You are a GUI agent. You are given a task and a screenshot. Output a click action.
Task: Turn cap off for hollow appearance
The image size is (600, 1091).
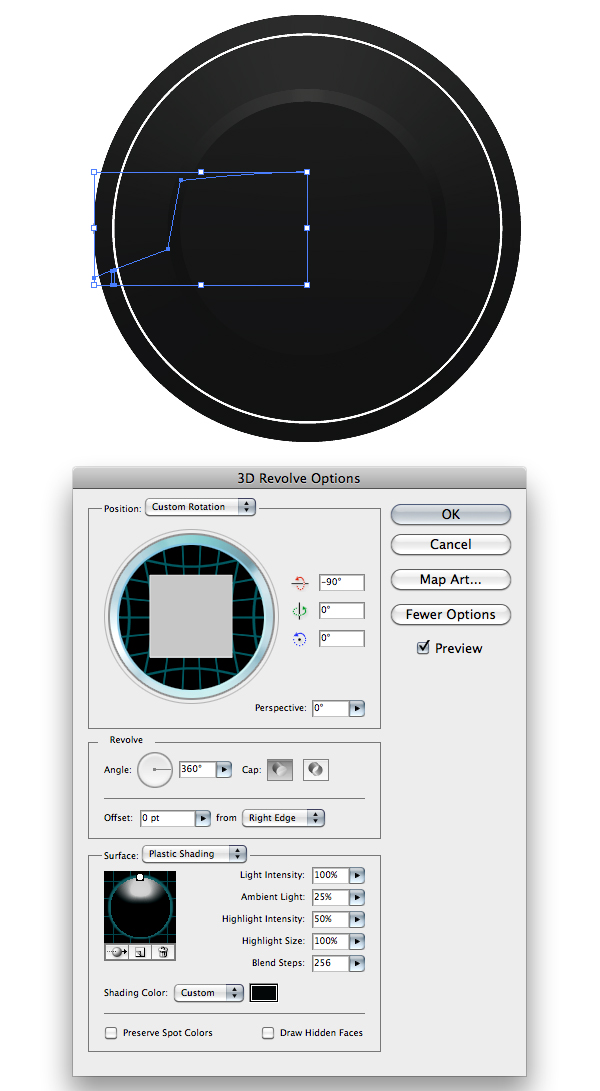tap(315, 770)
